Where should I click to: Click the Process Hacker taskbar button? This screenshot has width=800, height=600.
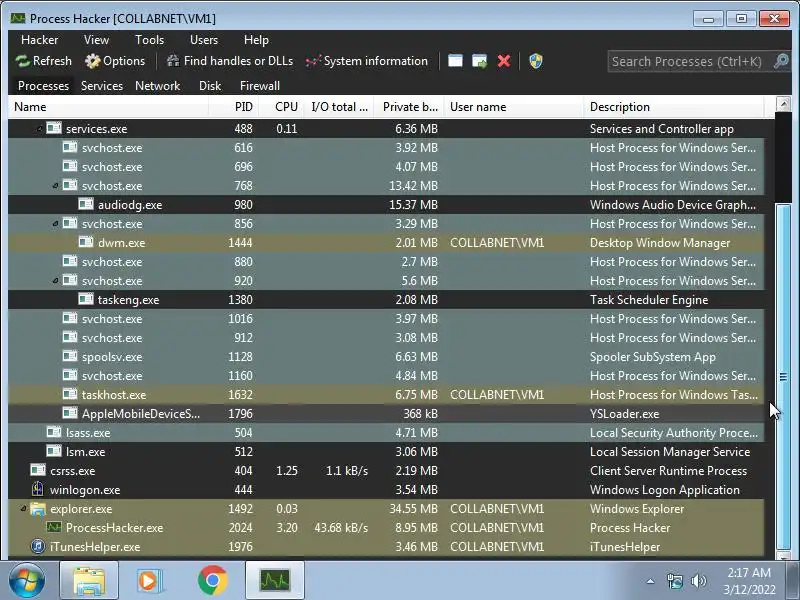(x=274, y=581)
